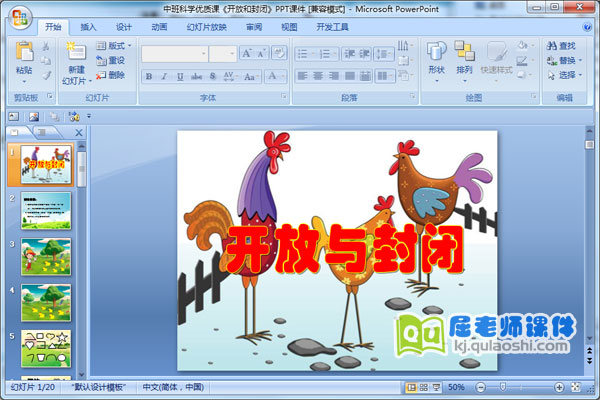Click the Zoom Out minus button
This screenshot has height=400, width=600.
pos(481,387)
